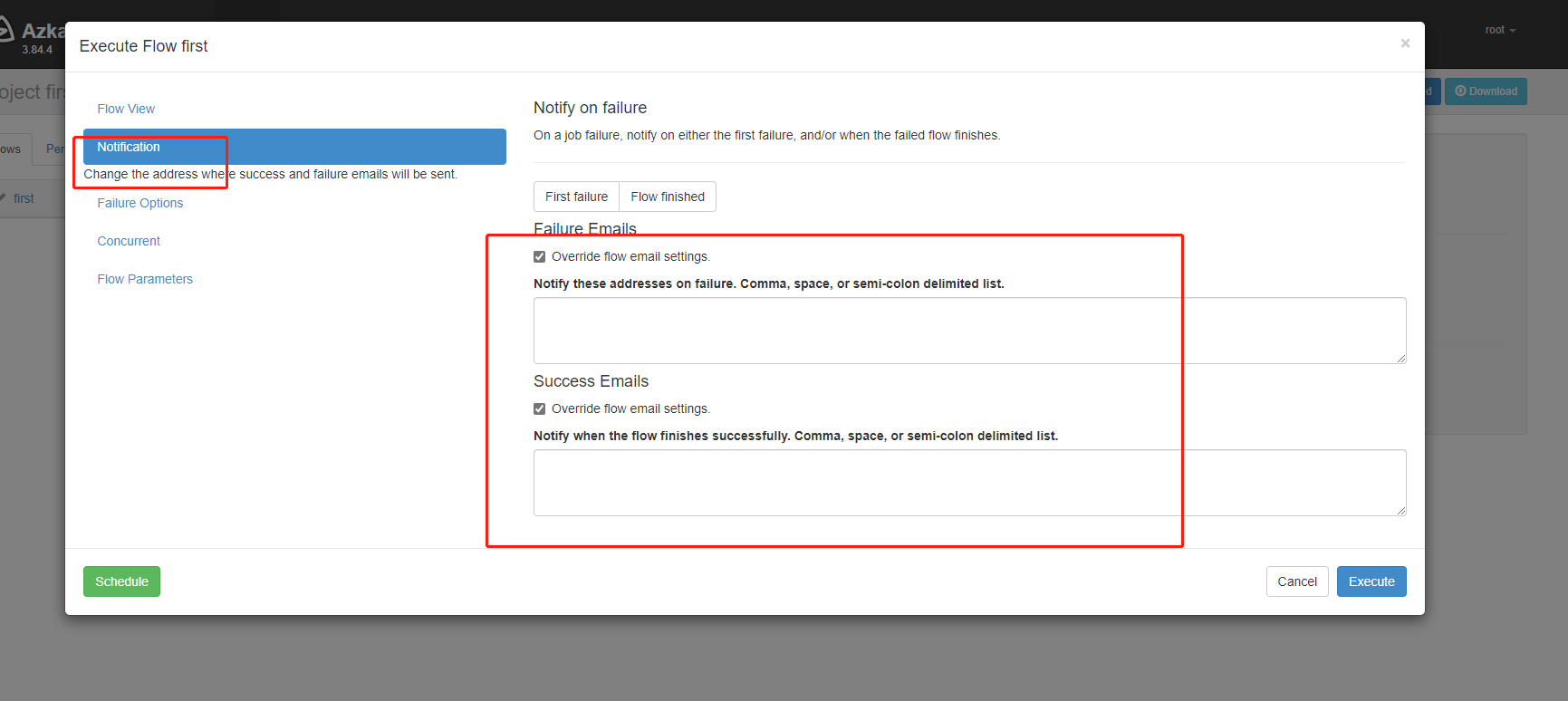Toggle Success Emails override flow email settings

540,409
